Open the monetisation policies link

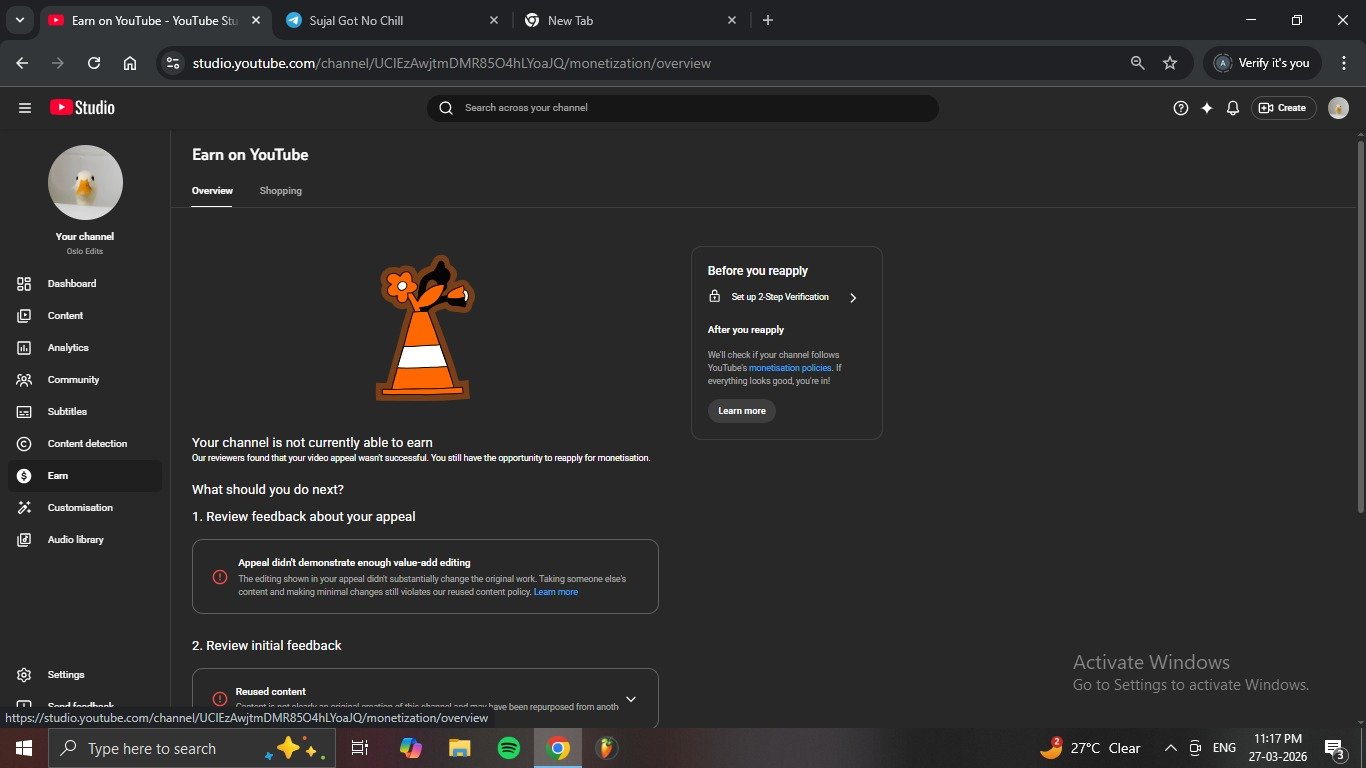790,368
